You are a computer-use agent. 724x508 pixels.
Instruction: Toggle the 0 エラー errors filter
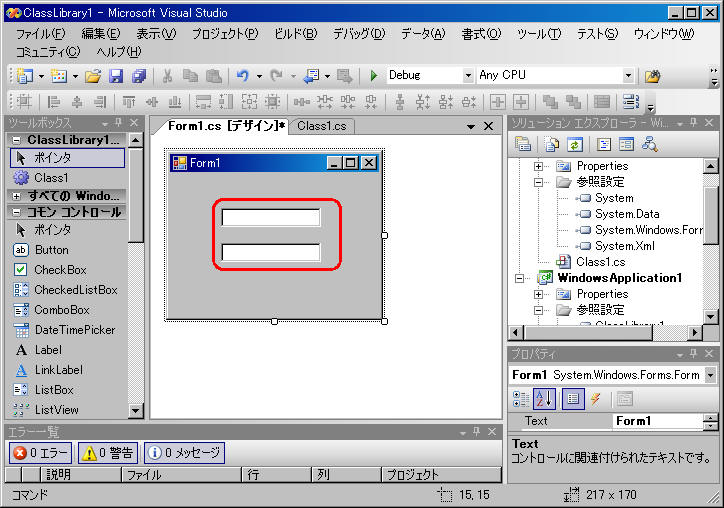coord(41,453)
